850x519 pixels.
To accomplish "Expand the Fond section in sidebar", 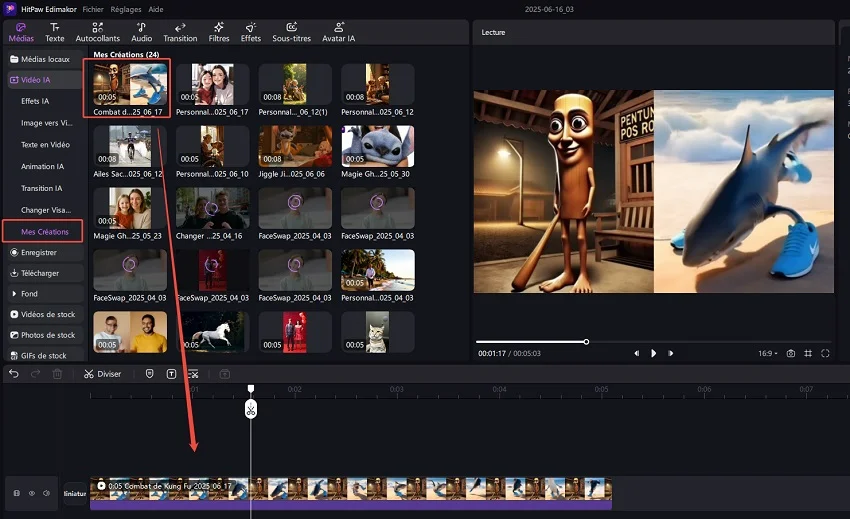I will coord(30,294).
